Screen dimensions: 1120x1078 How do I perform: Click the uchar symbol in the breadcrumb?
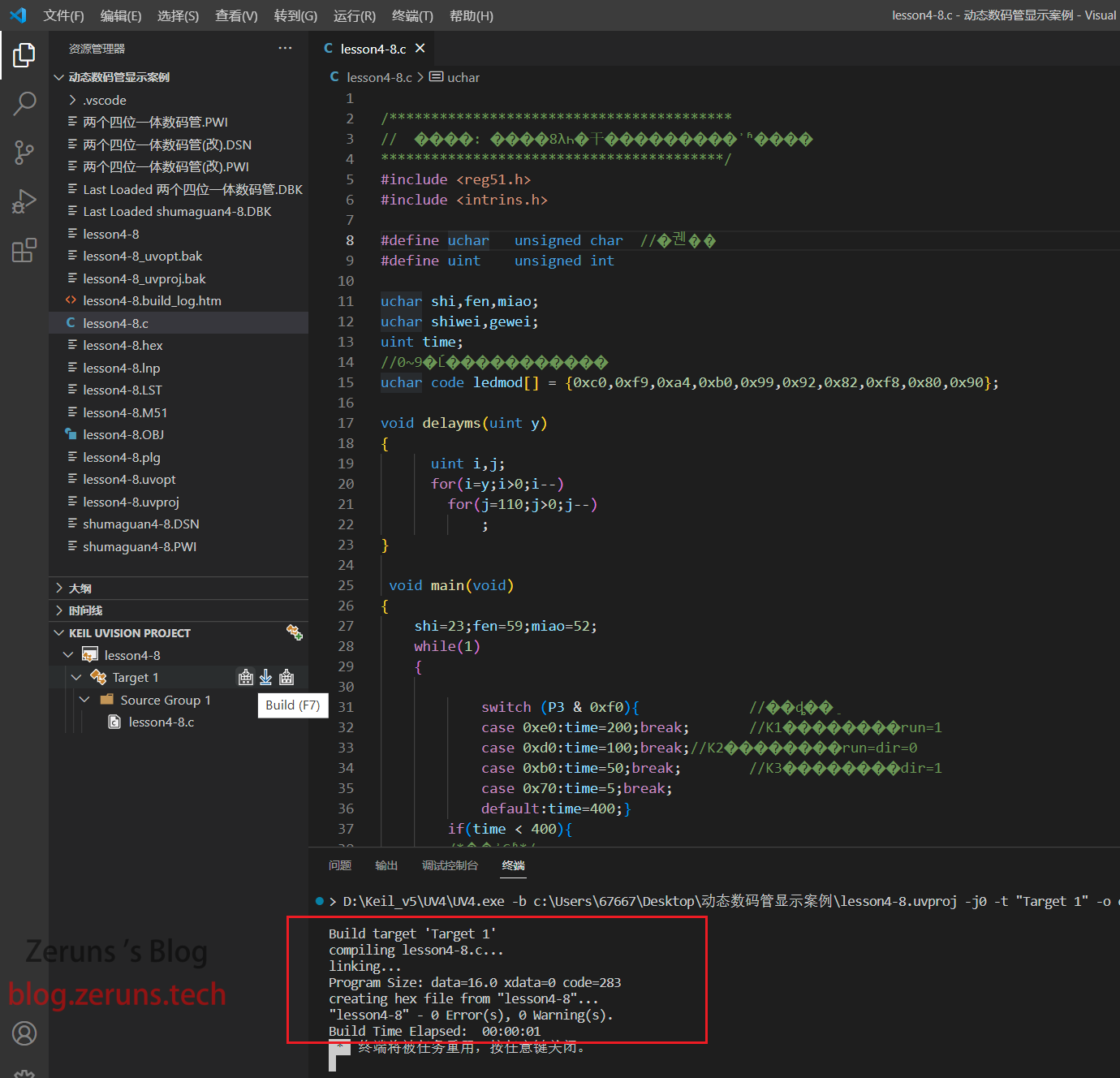[x=463, y=77]
